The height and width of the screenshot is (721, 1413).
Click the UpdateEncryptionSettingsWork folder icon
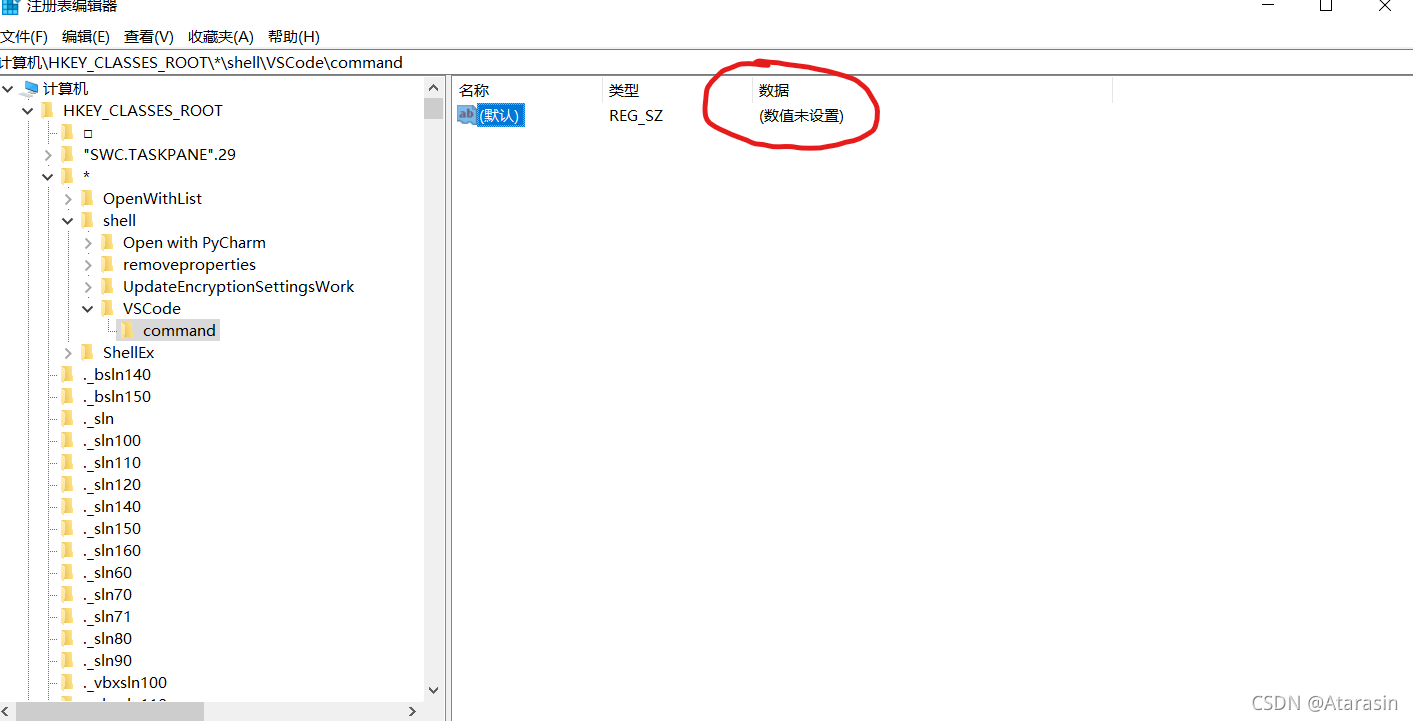[x=107, y=287]
